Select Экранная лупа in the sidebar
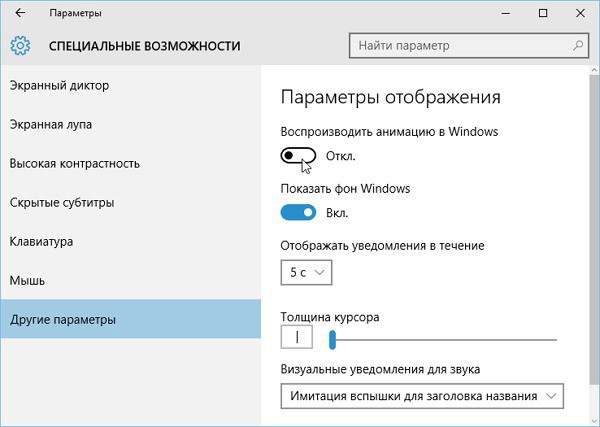Image resolution: width=600 pixels, height=427 pixels. 51,124
